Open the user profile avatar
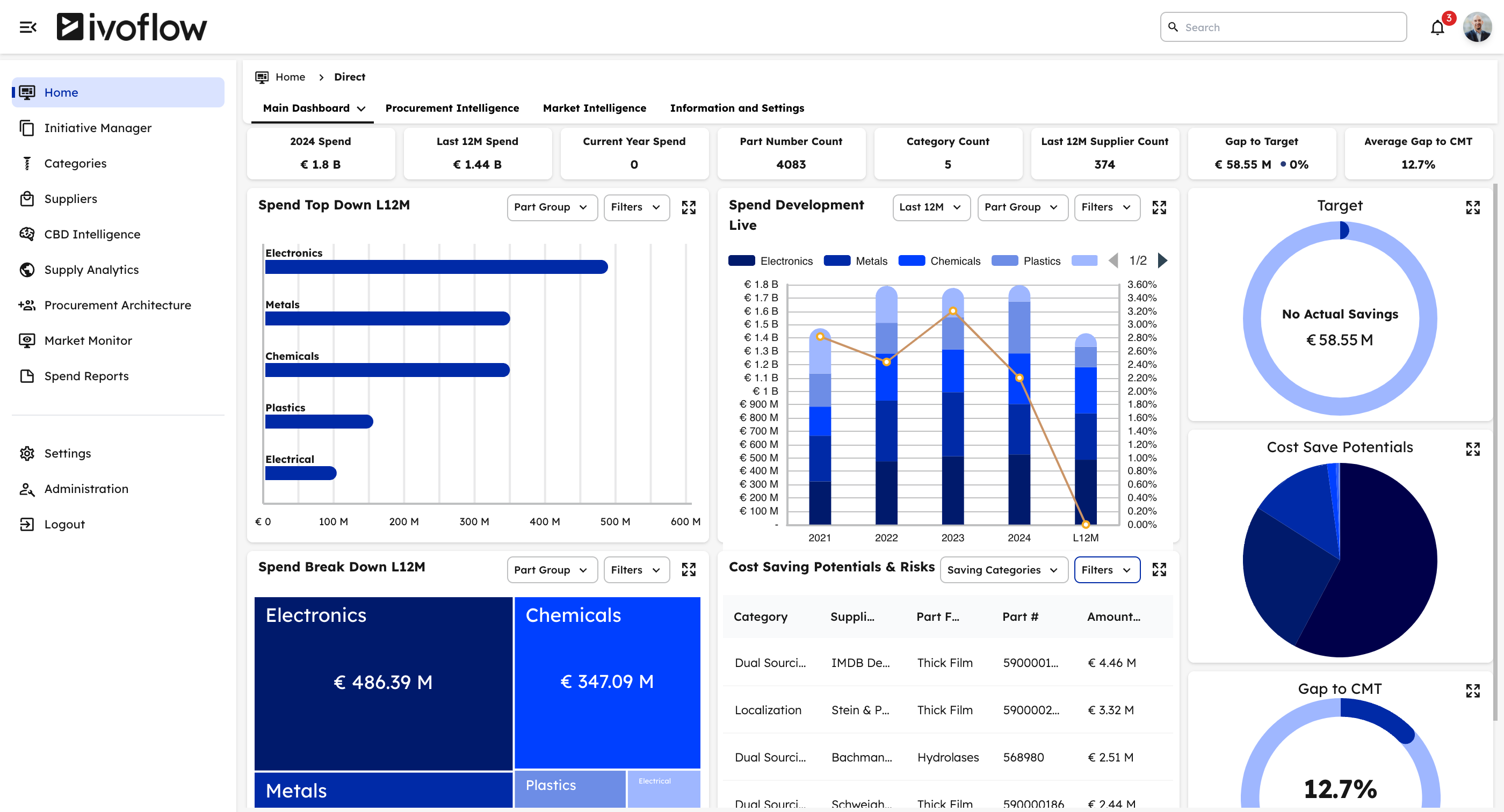Viewport: 1504px width, 812px height. 1477,27
